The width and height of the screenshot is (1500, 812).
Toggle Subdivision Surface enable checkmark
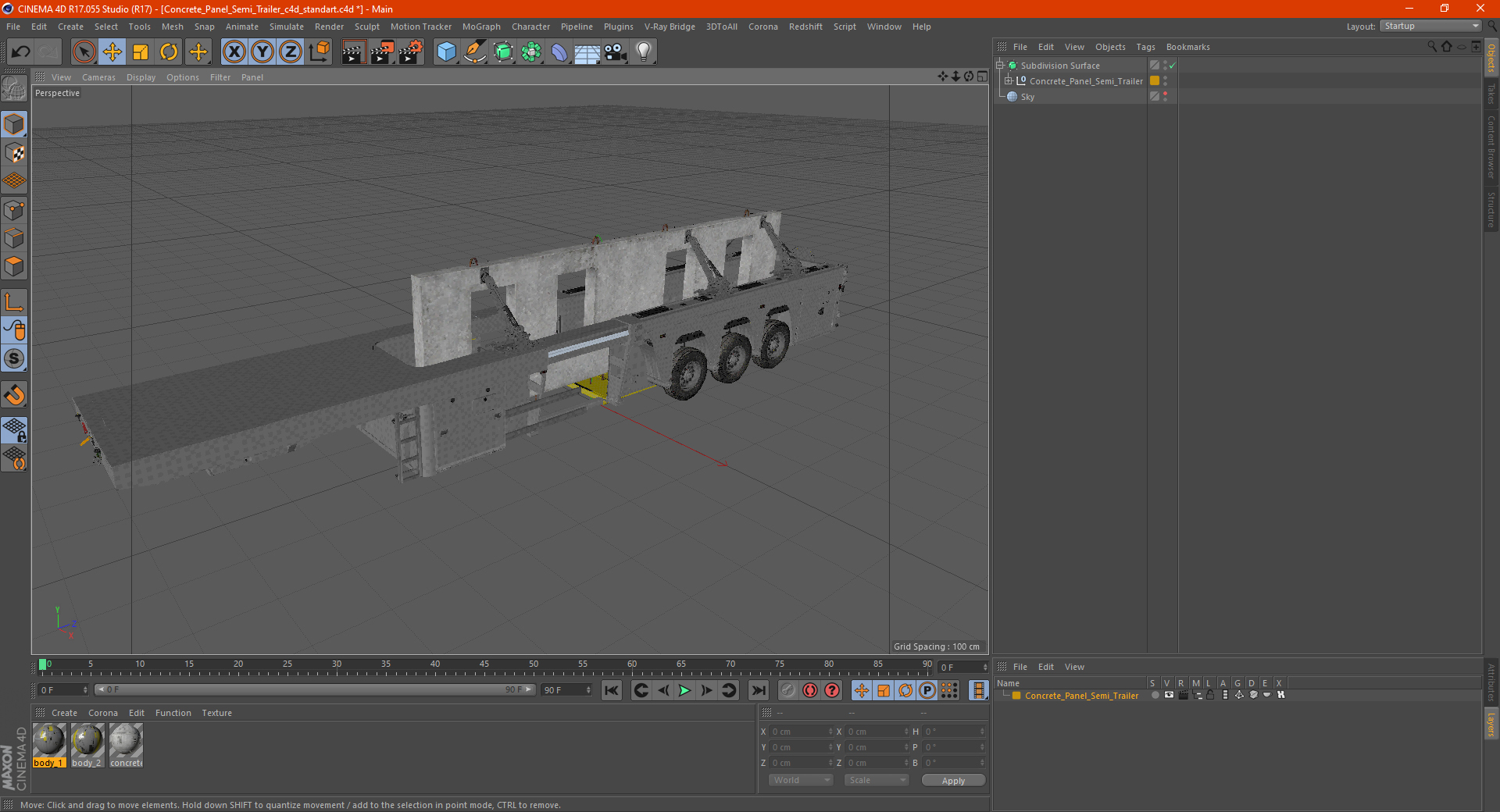pyautogui.click(x=1172, y=66)
